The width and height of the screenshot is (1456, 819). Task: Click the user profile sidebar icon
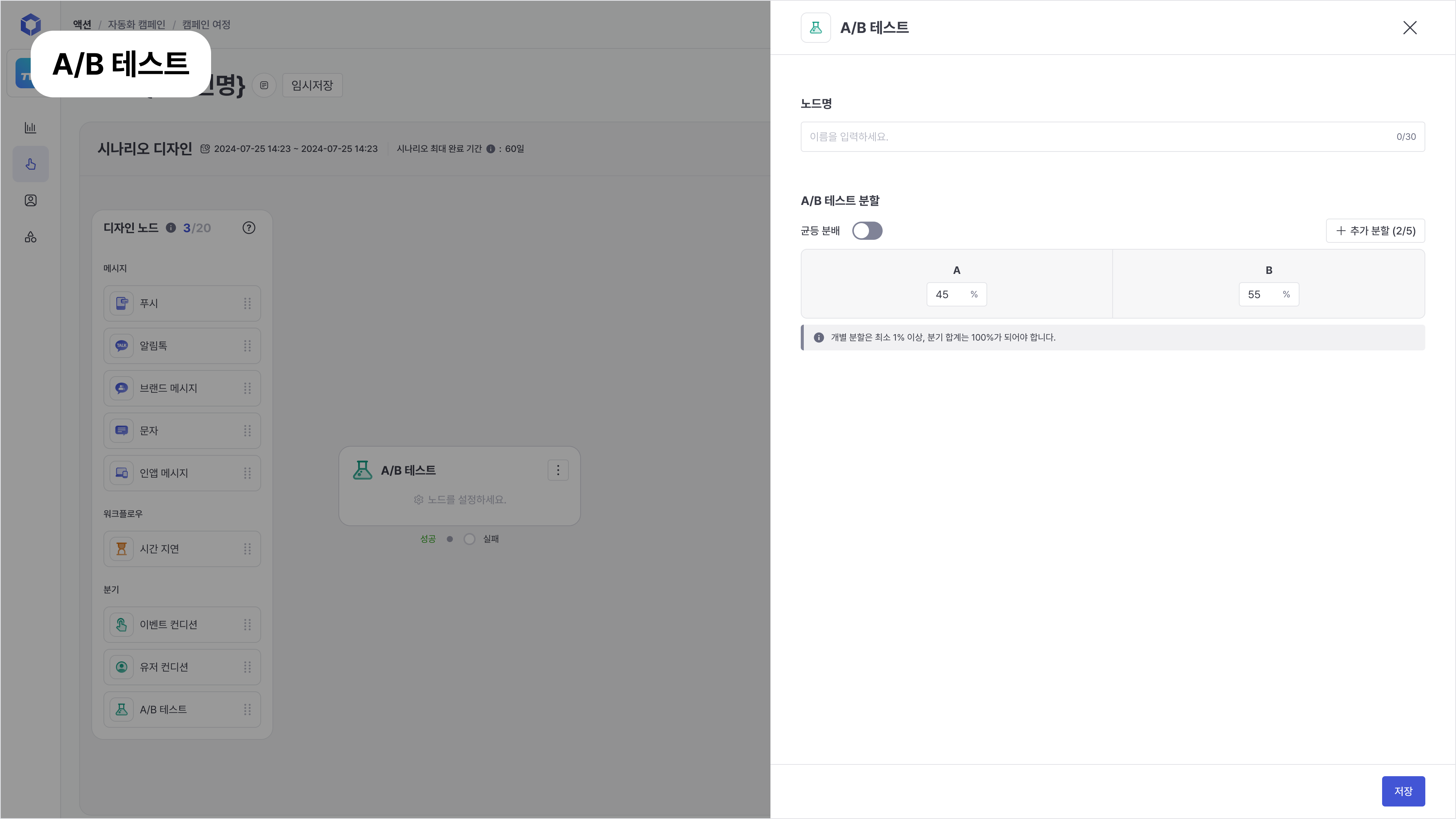[31, 200]
